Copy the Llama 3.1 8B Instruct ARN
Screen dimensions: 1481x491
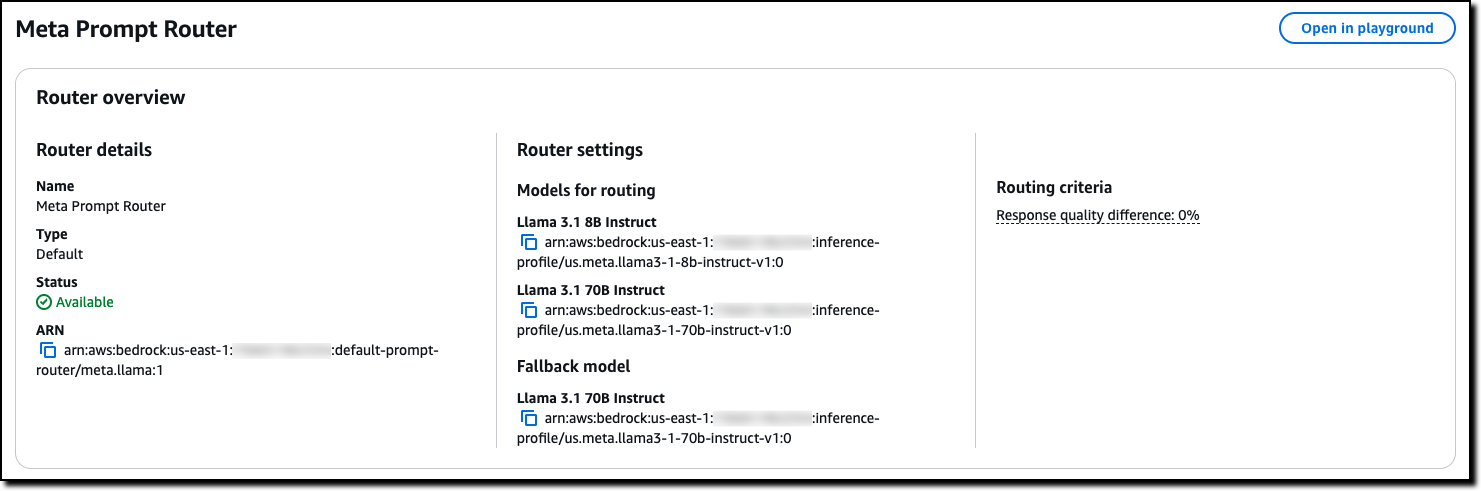click(x=529, y=242)
